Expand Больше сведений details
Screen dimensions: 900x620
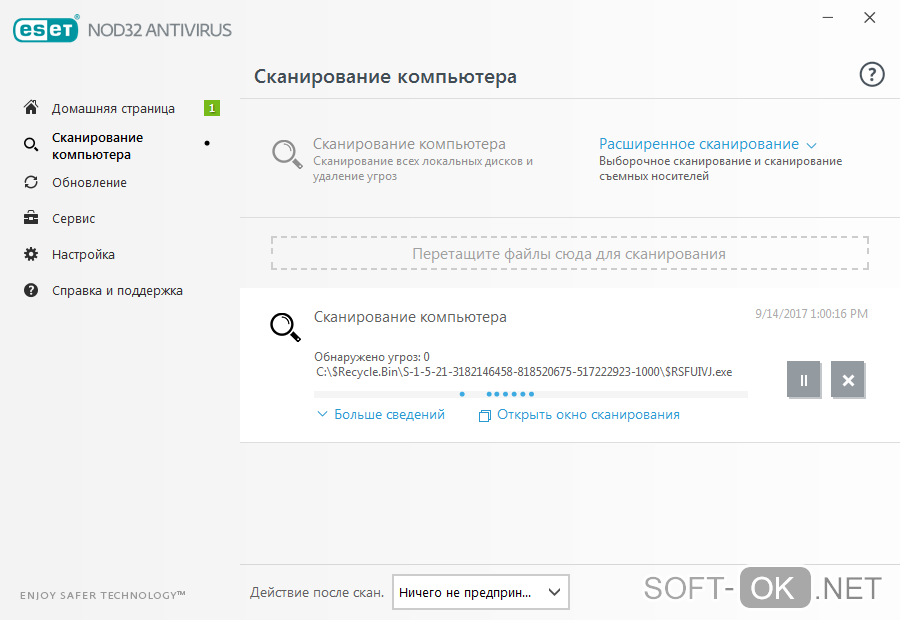pyautogui.click(x=381, y=414)
